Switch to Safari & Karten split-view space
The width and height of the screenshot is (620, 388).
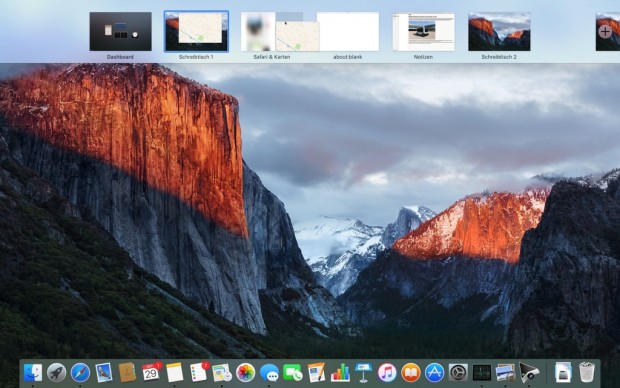click(x=272, y=31)
